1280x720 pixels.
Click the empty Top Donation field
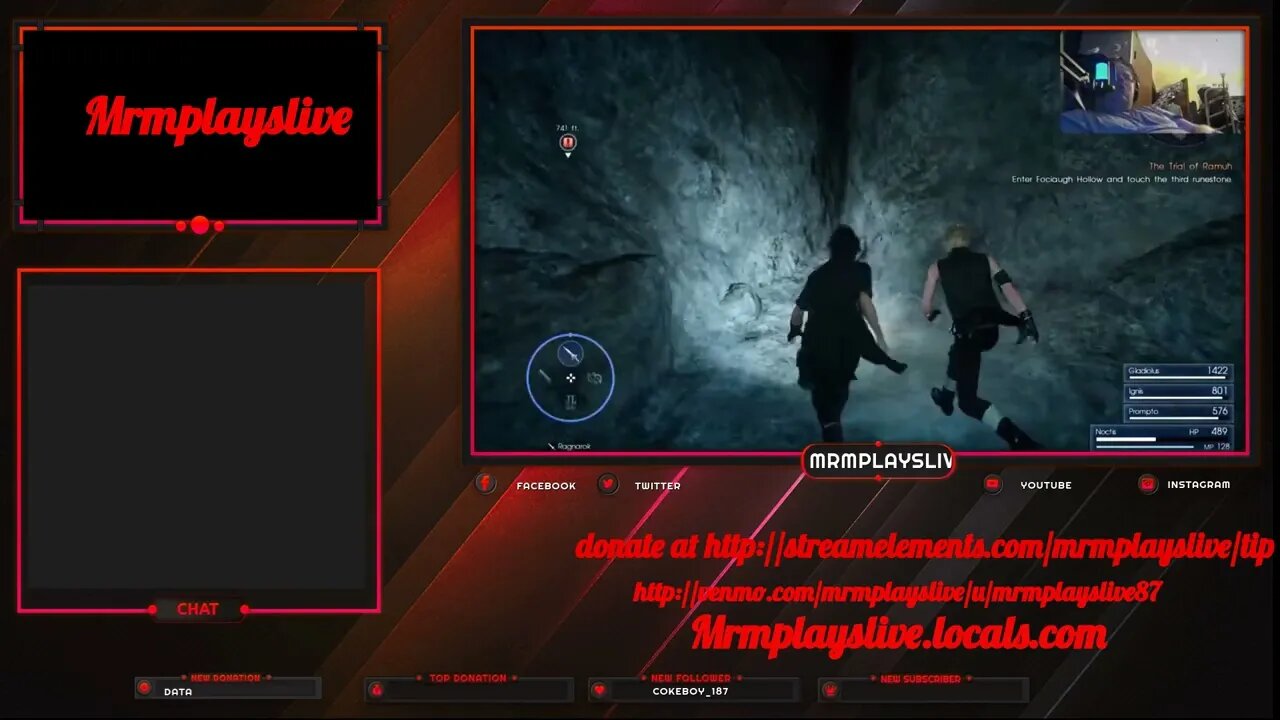point(469,690)
